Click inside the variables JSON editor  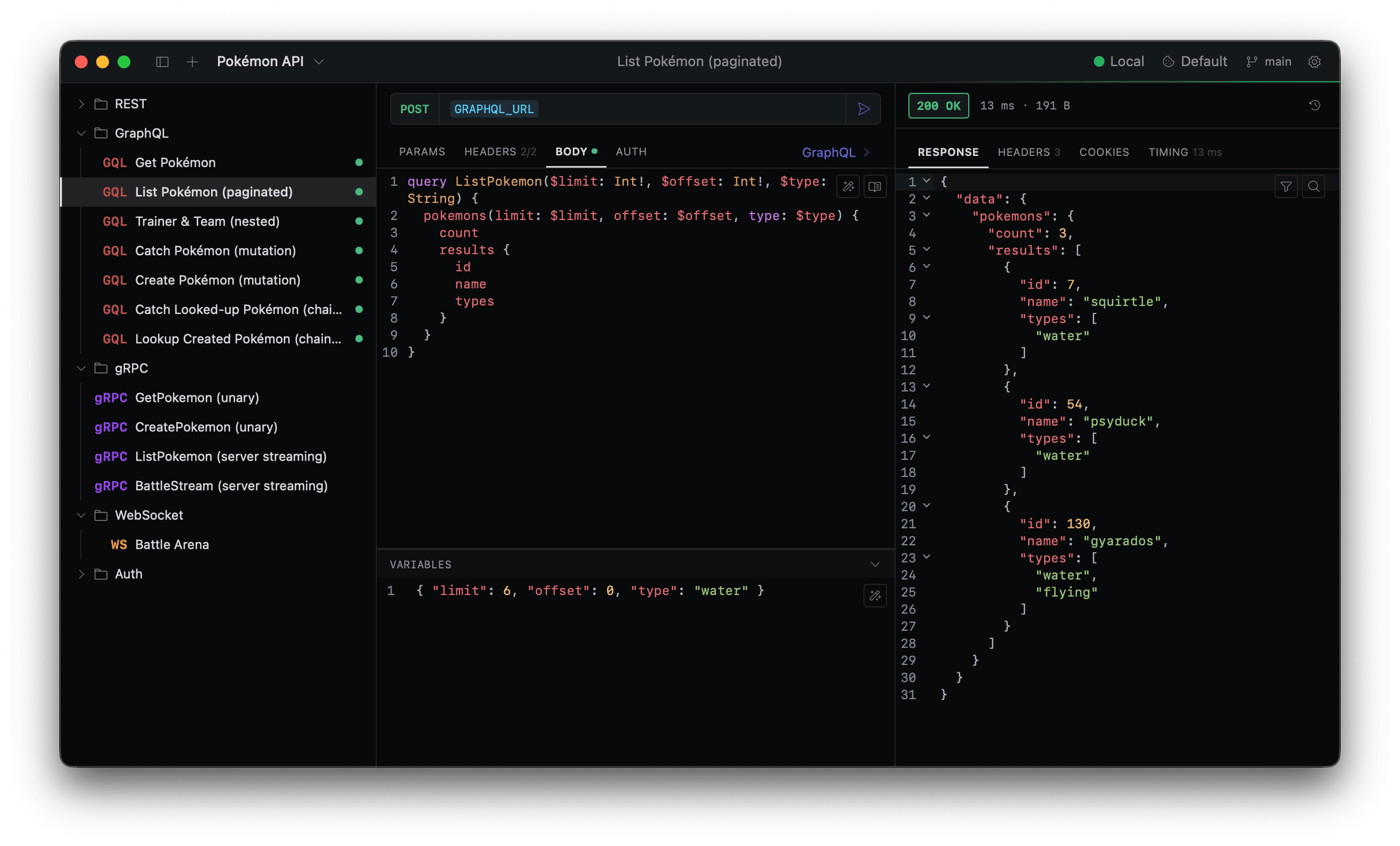pos(636,673)
